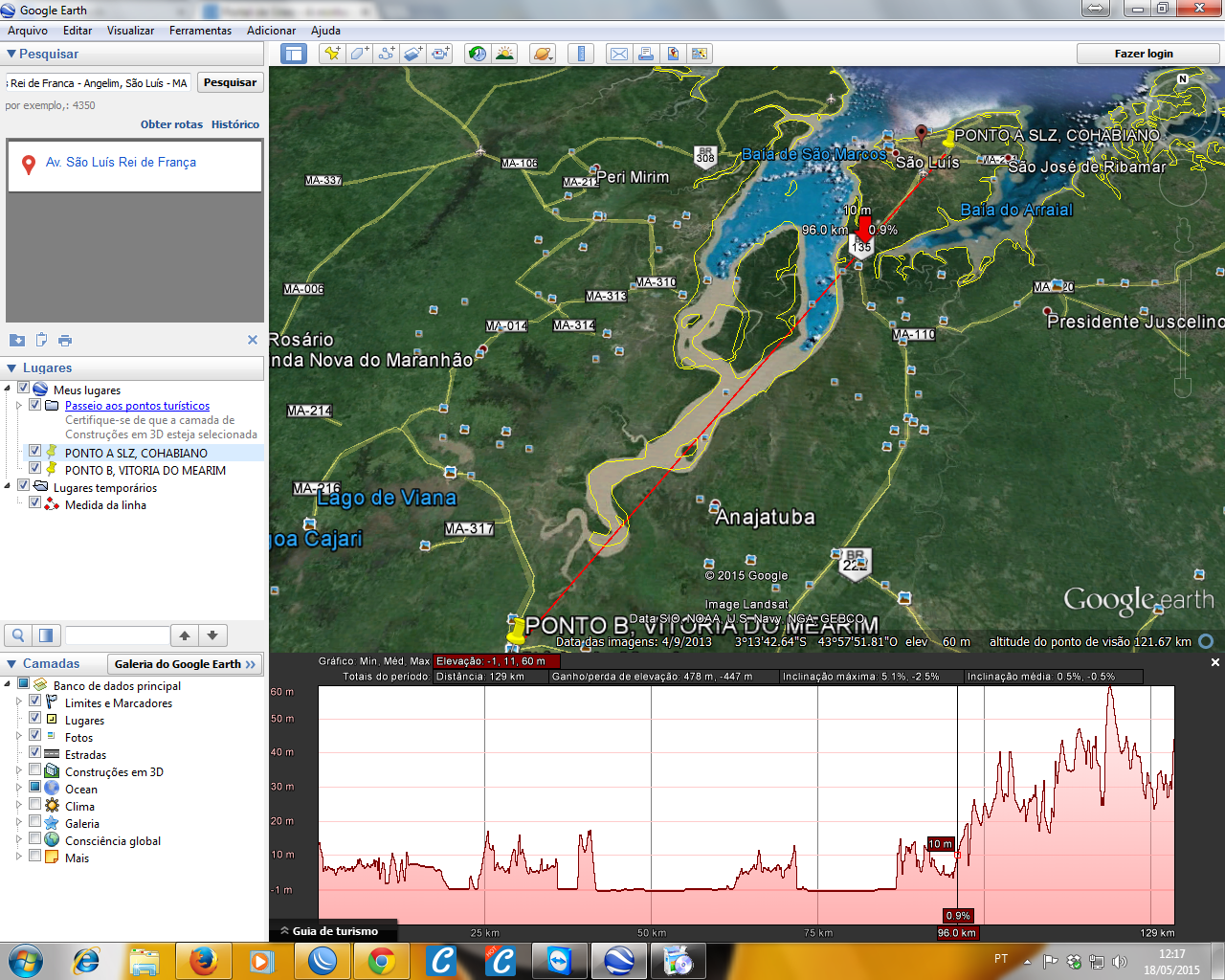Collapse the Lugares panel header
The image size is (1225, 980).
[11, 367]
